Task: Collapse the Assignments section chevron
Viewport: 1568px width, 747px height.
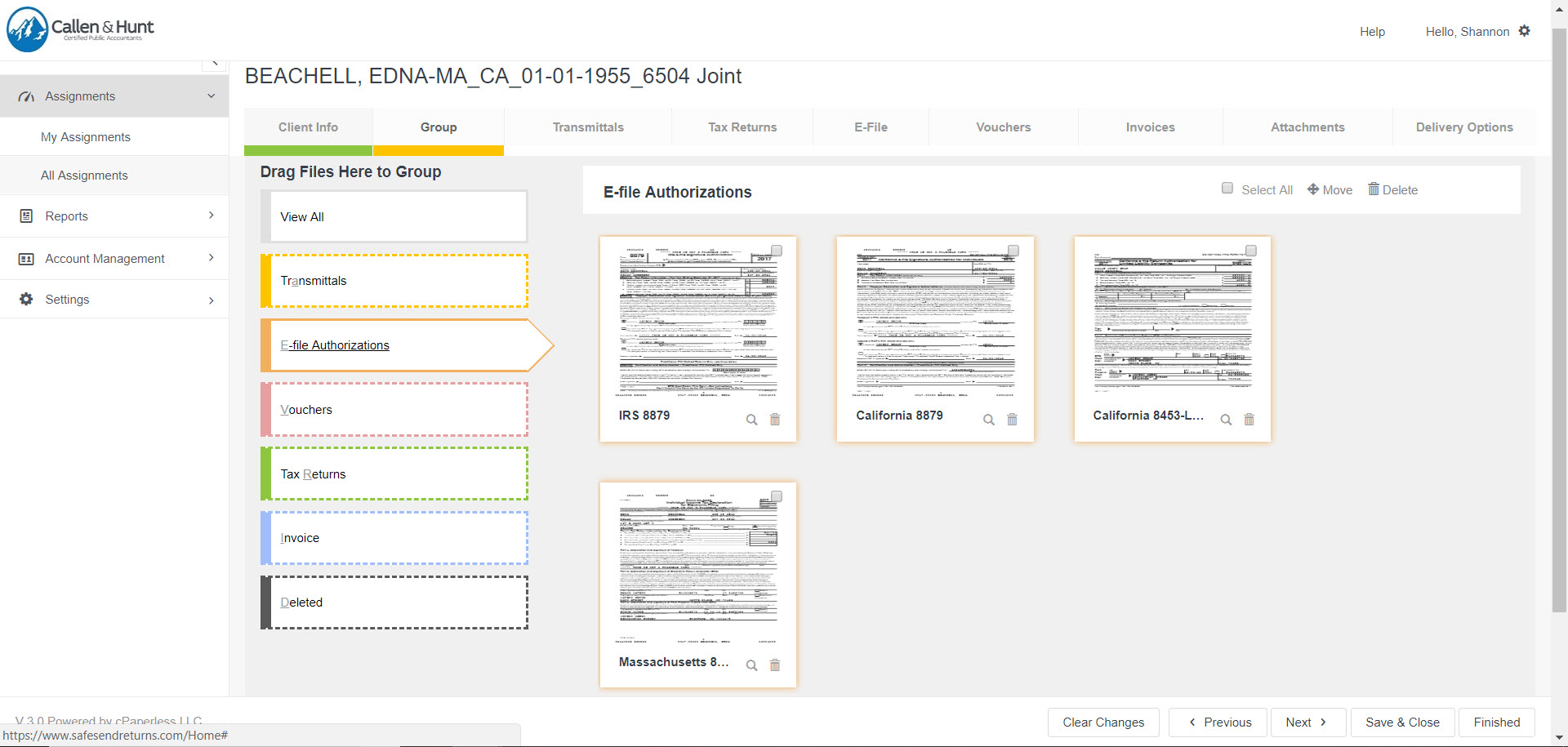Action: point(212,96)
